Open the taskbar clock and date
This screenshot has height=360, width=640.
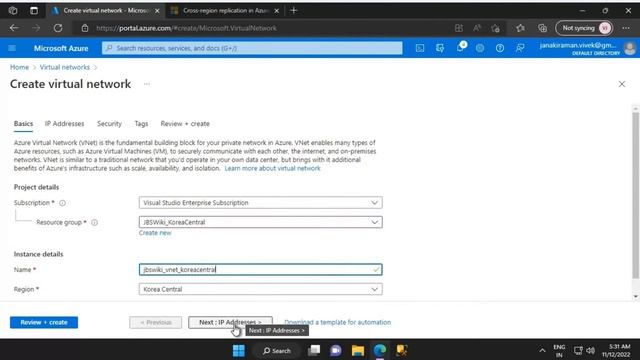pyautogui.click(x=616, y=350)
